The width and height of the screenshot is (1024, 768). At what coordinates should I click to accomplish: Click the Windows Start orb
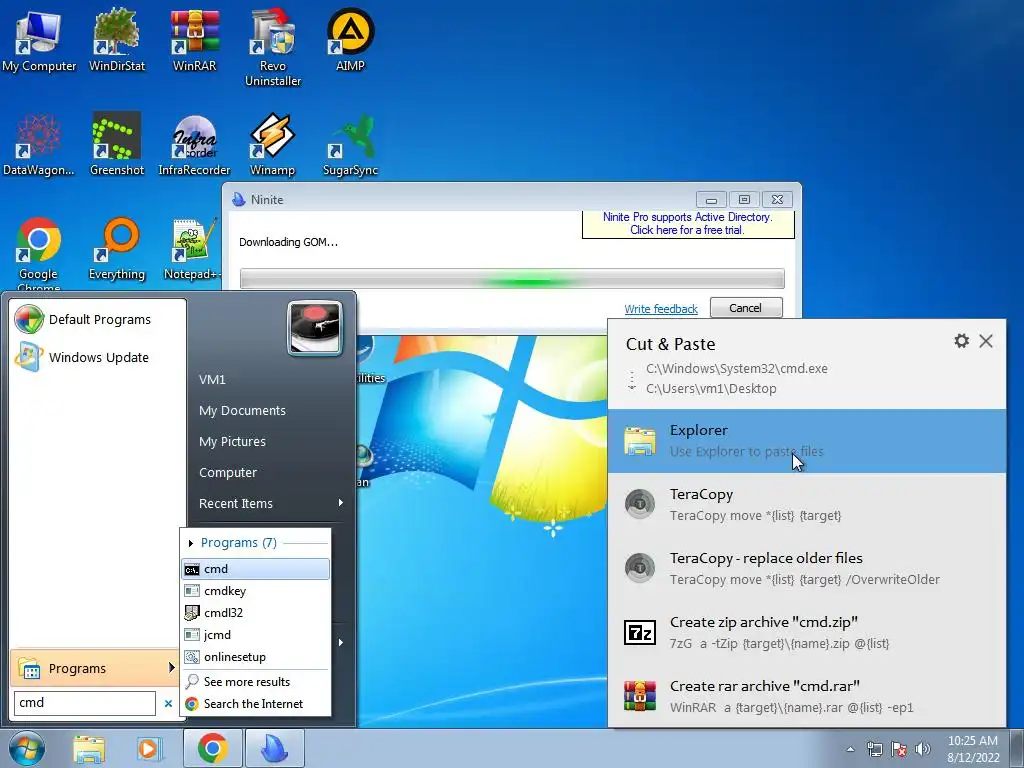26,748
